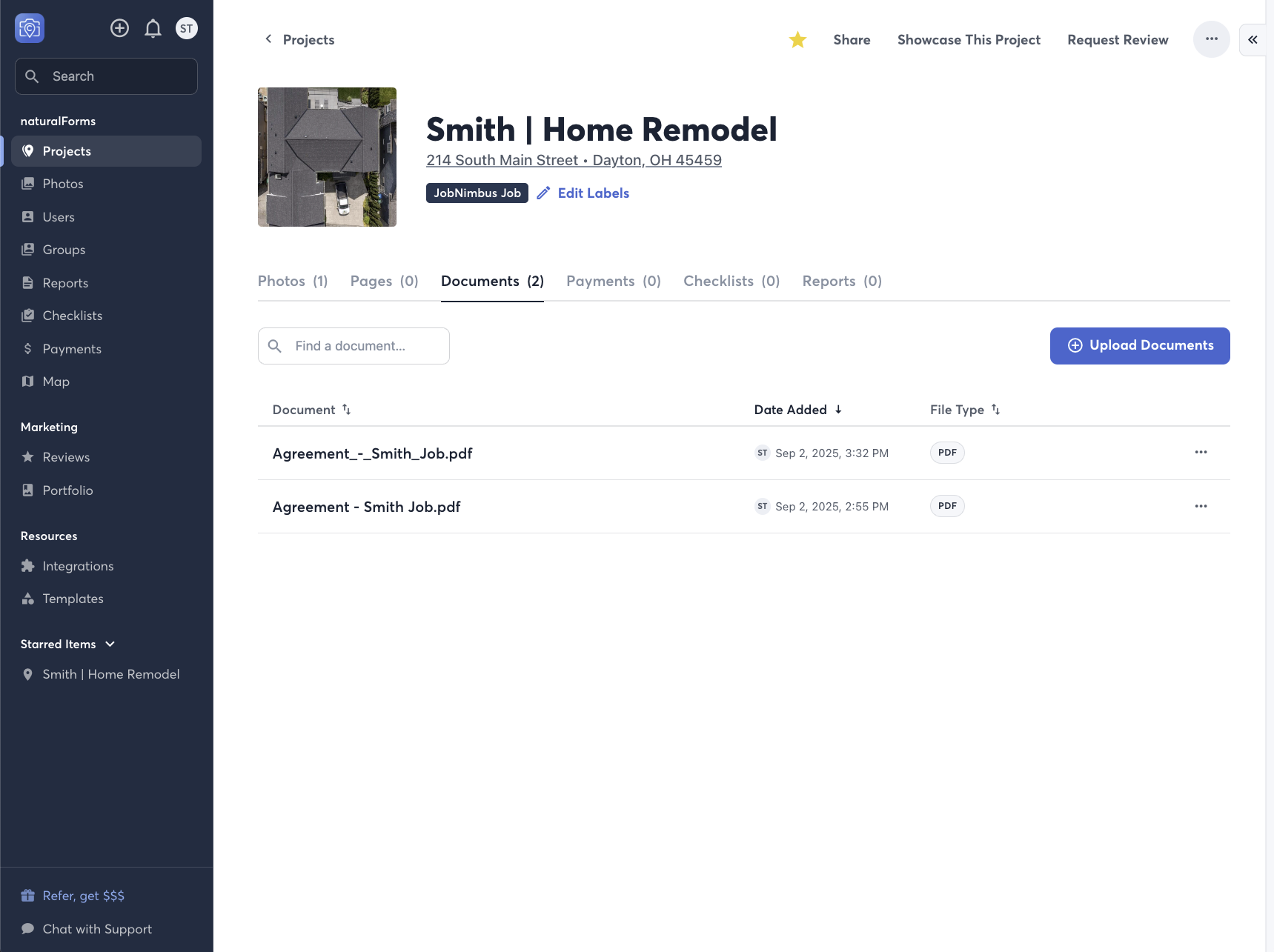
Task: Toggle the yellow star favorite icon
Action: pos(797,39)
